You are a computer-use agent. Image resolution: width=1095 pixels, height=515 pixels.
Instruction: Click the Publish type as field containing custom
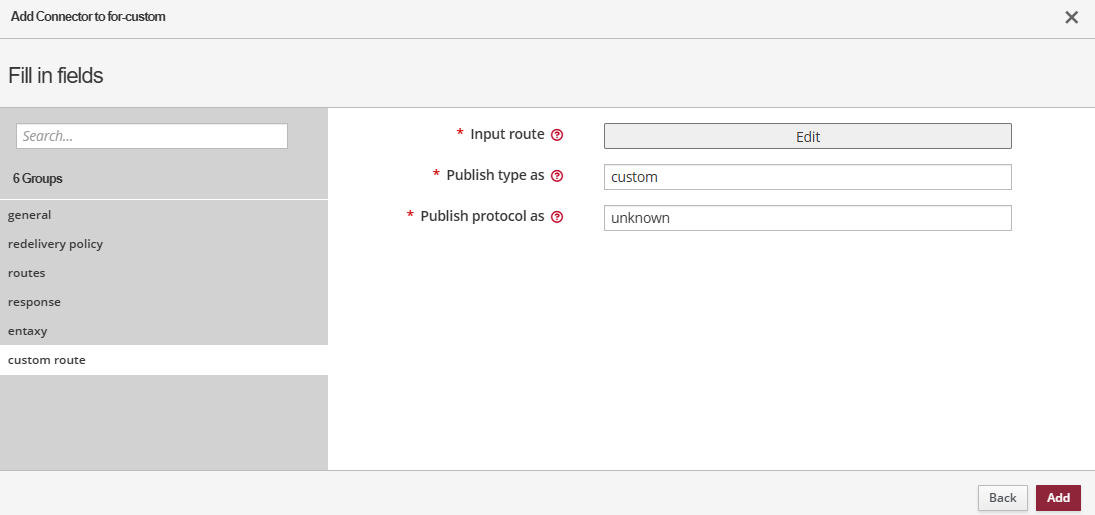(807, 177)
